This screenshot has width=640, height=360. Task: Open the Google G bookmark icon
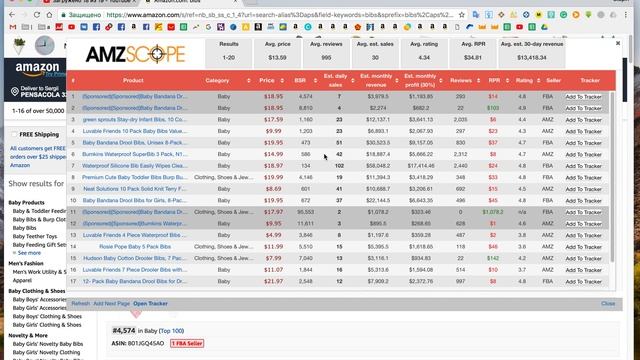pyautogui.click(x=209, y=27)
